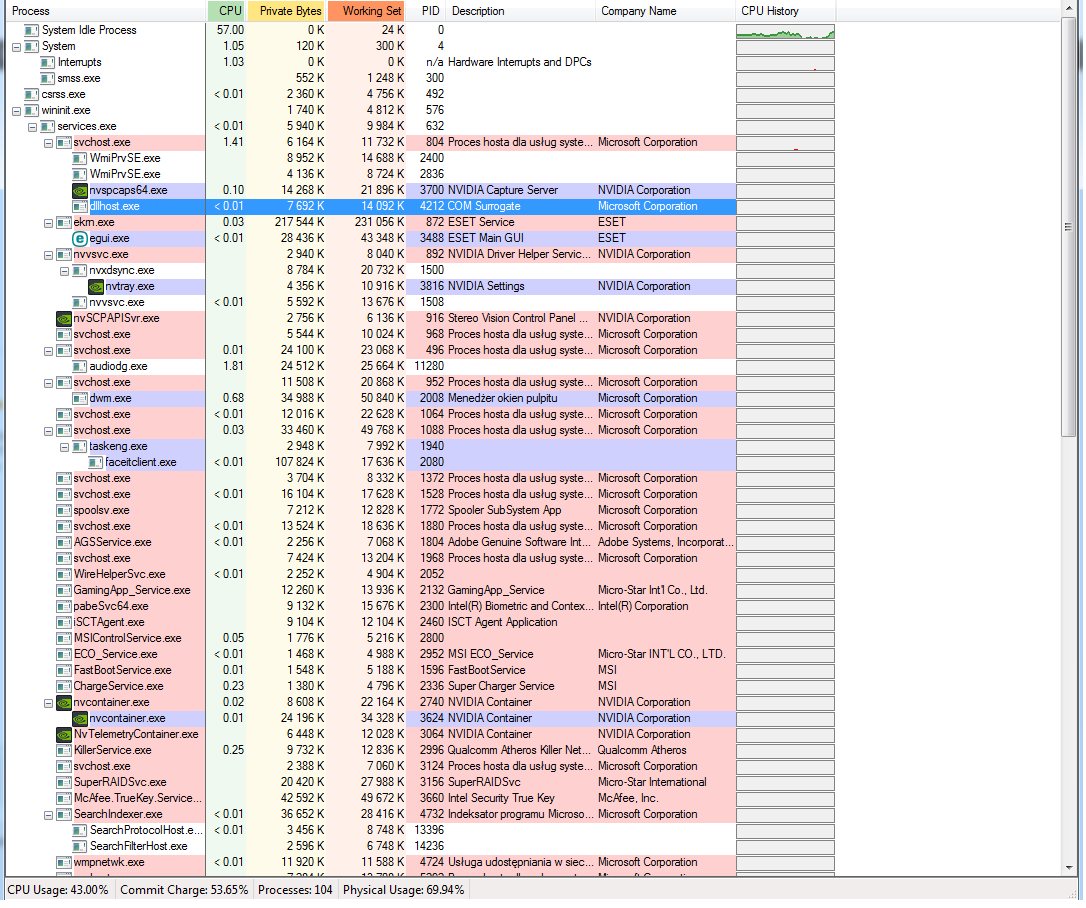Click the Interrupts process icon
1086x908 pixels.
[48, 62]
